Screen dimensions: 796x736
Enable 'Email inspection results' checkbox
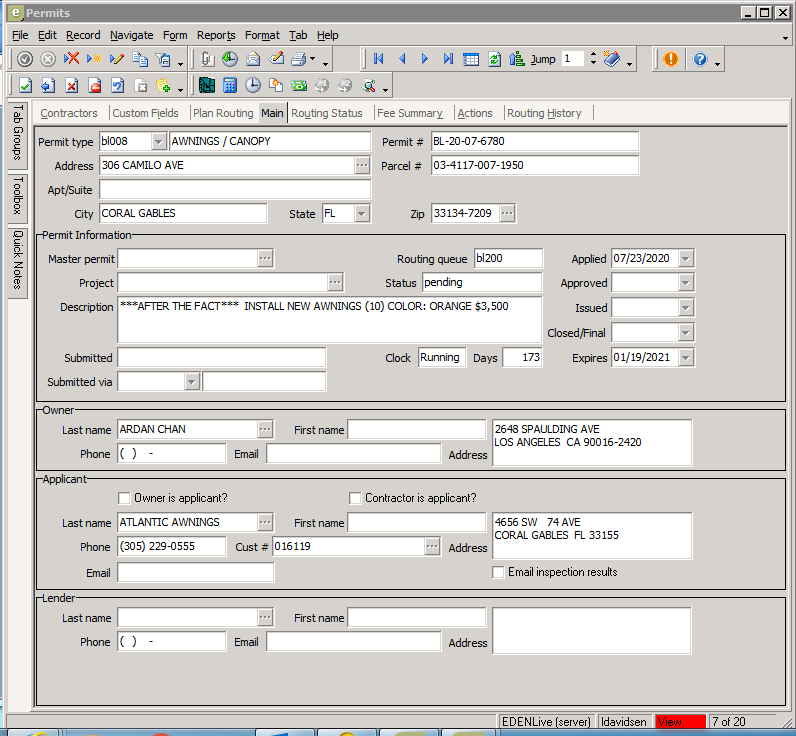pos(499,572)
